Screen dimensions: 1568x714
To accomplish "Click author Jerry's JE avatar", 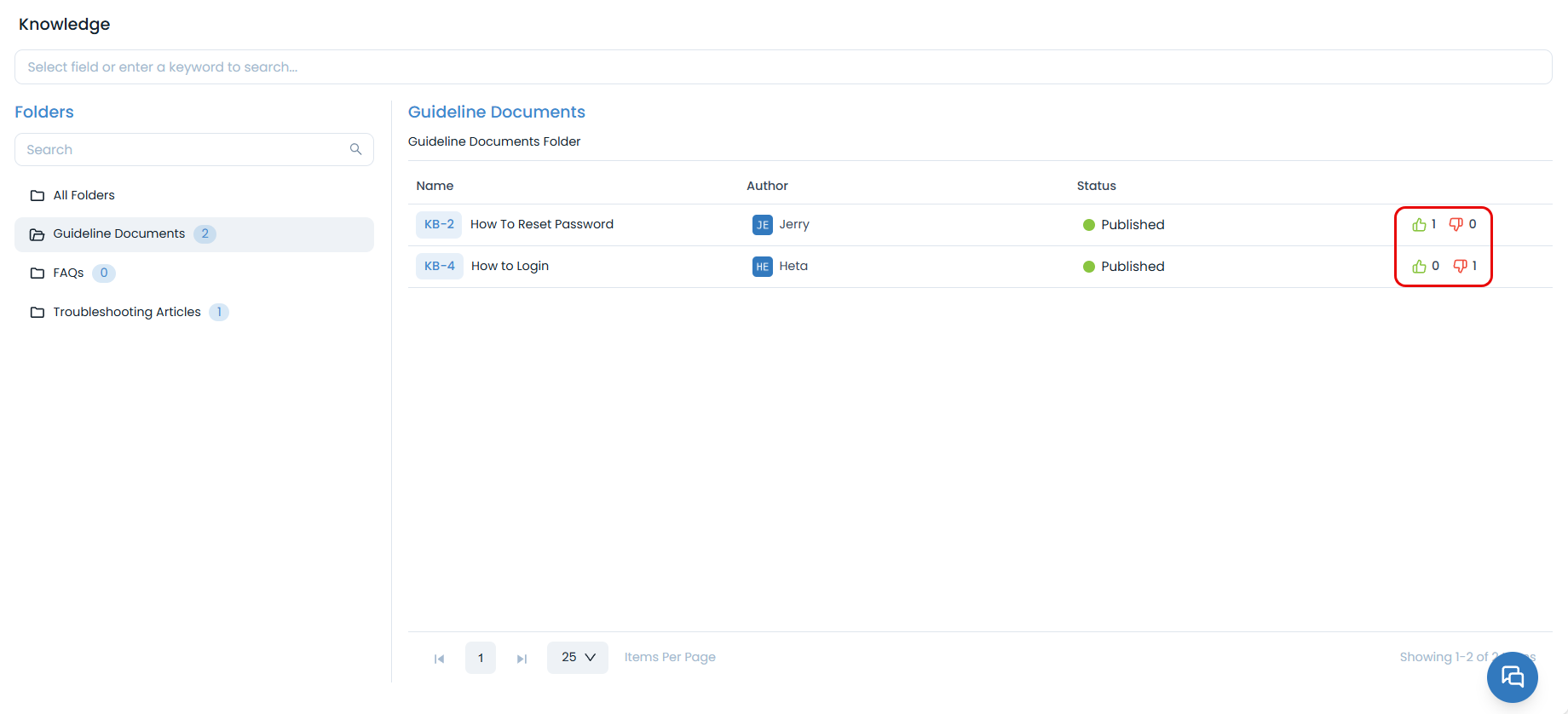I will [762, 225].
